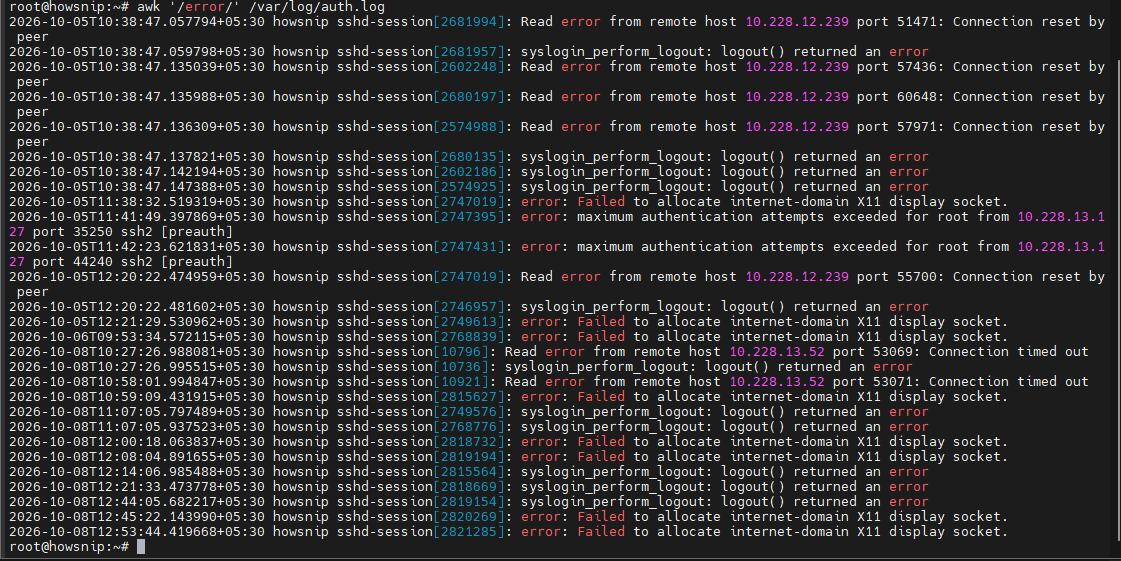The image size is (1121, 561).
Task: Select PID 2819194 in the log
Action: click(x=469, y=457)
